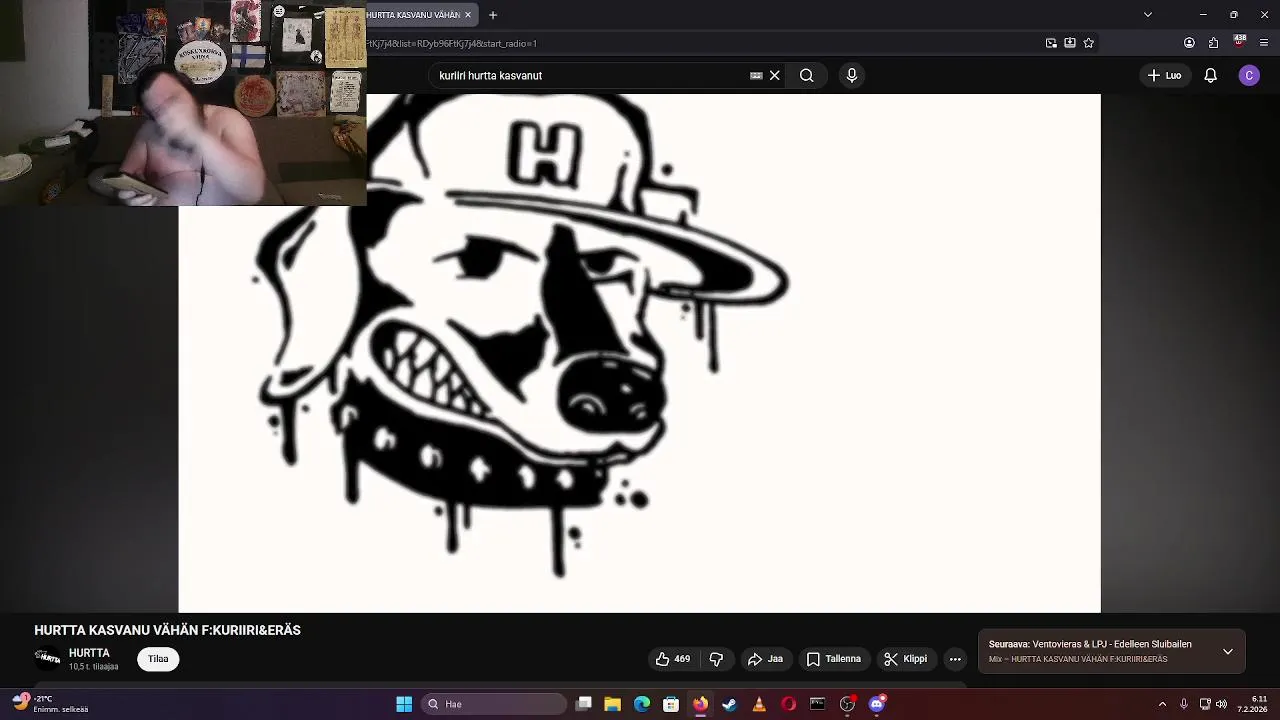The width and height of the screenshot is (1280, 720).
Task: Open Opera browser from taskbar
Action: click(788, 704)
